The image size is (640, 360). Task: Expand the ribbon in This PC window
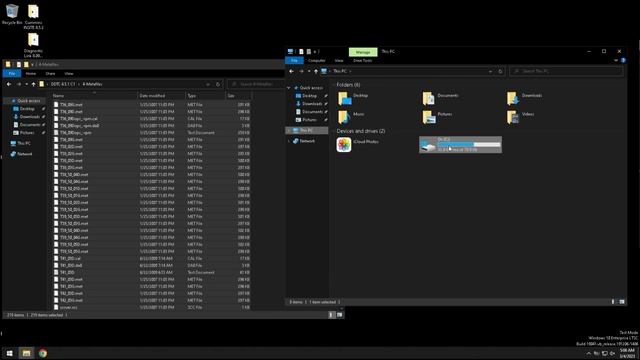(x=616, y=60)
